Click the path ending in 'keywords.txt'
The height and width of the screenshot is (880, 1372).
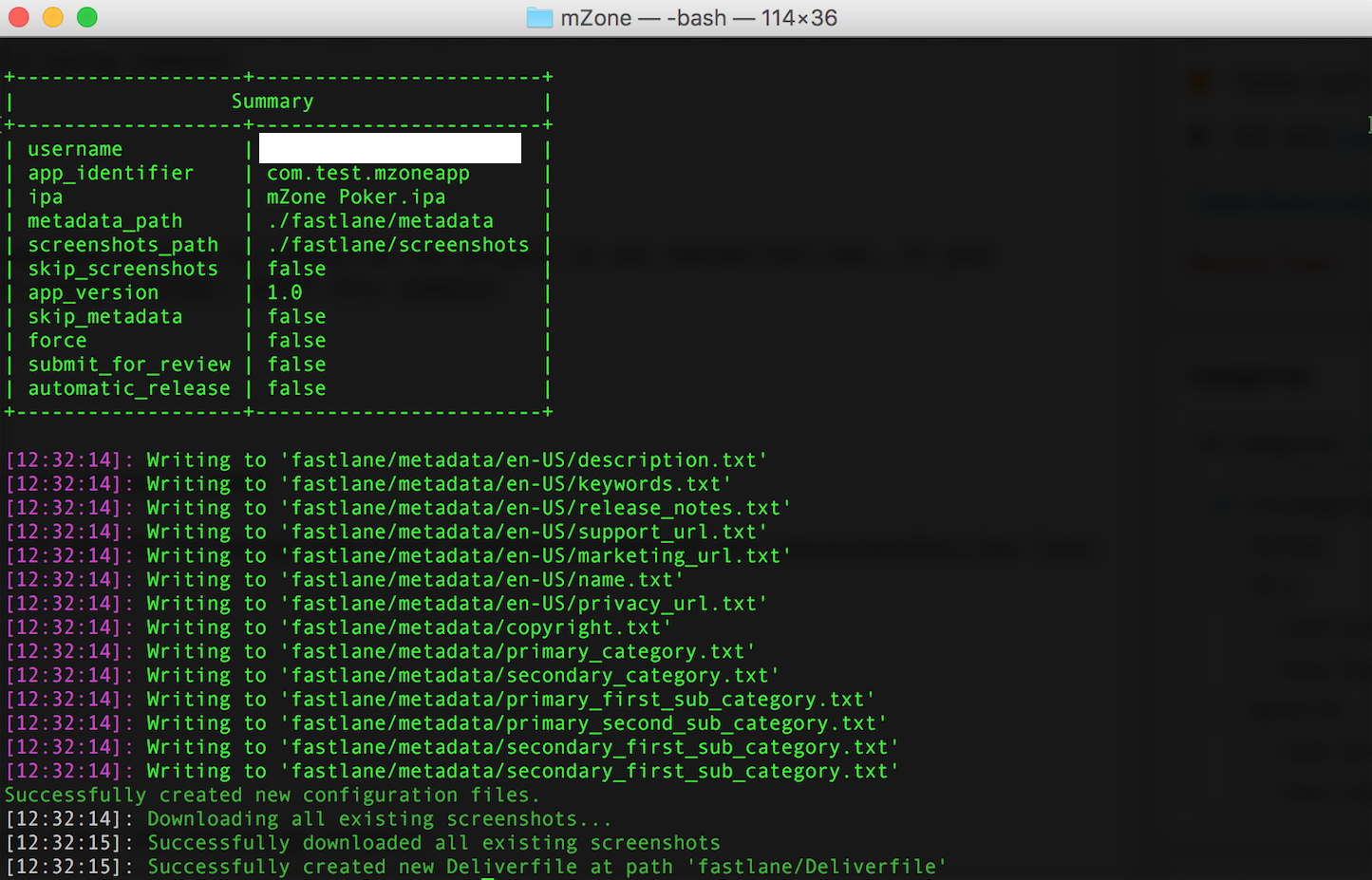(x=506, y=484)
